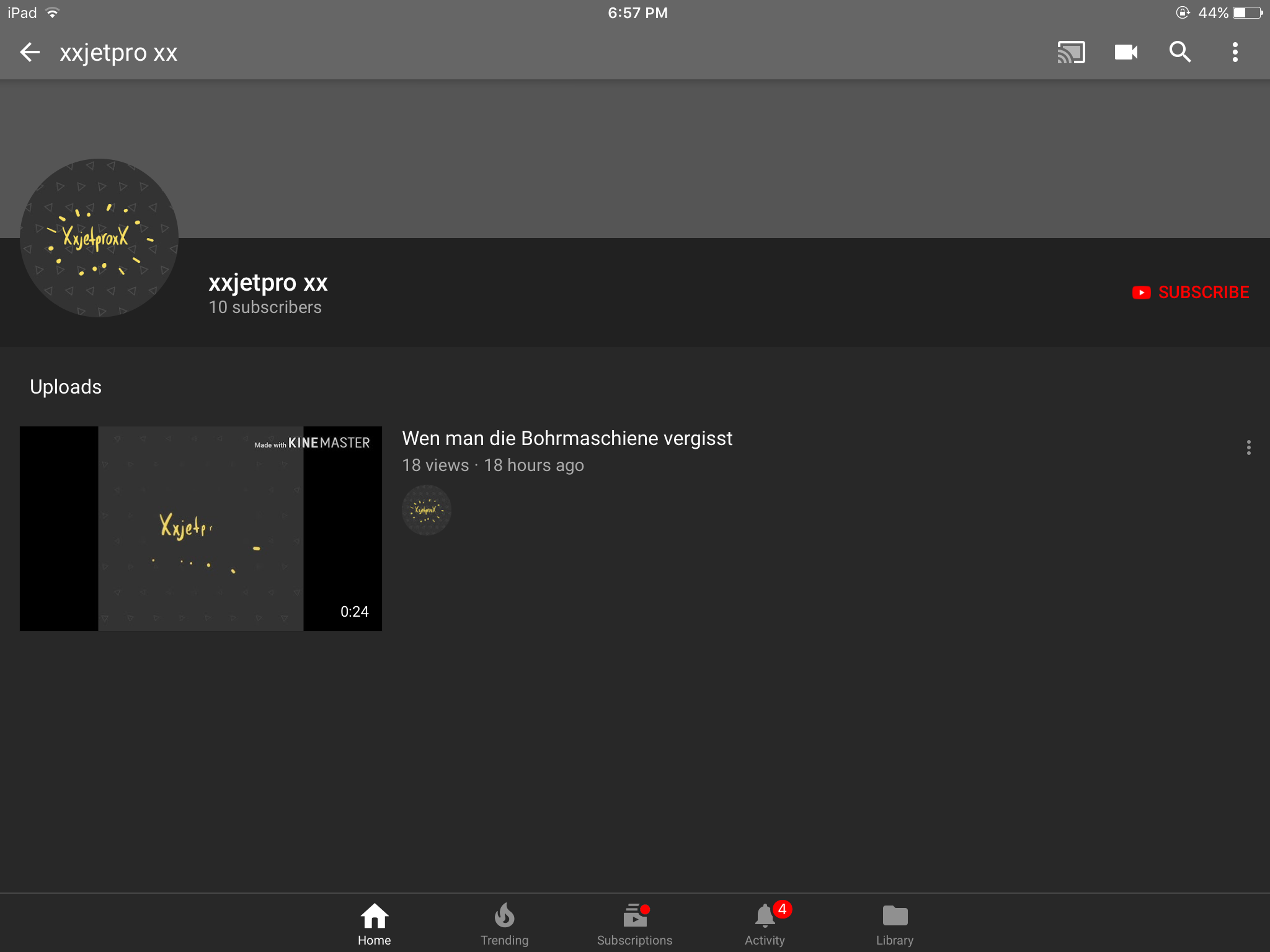Screen dimensions: 1270x952
Task: Open the Cast to device icon
Action: click(1071, 52)
